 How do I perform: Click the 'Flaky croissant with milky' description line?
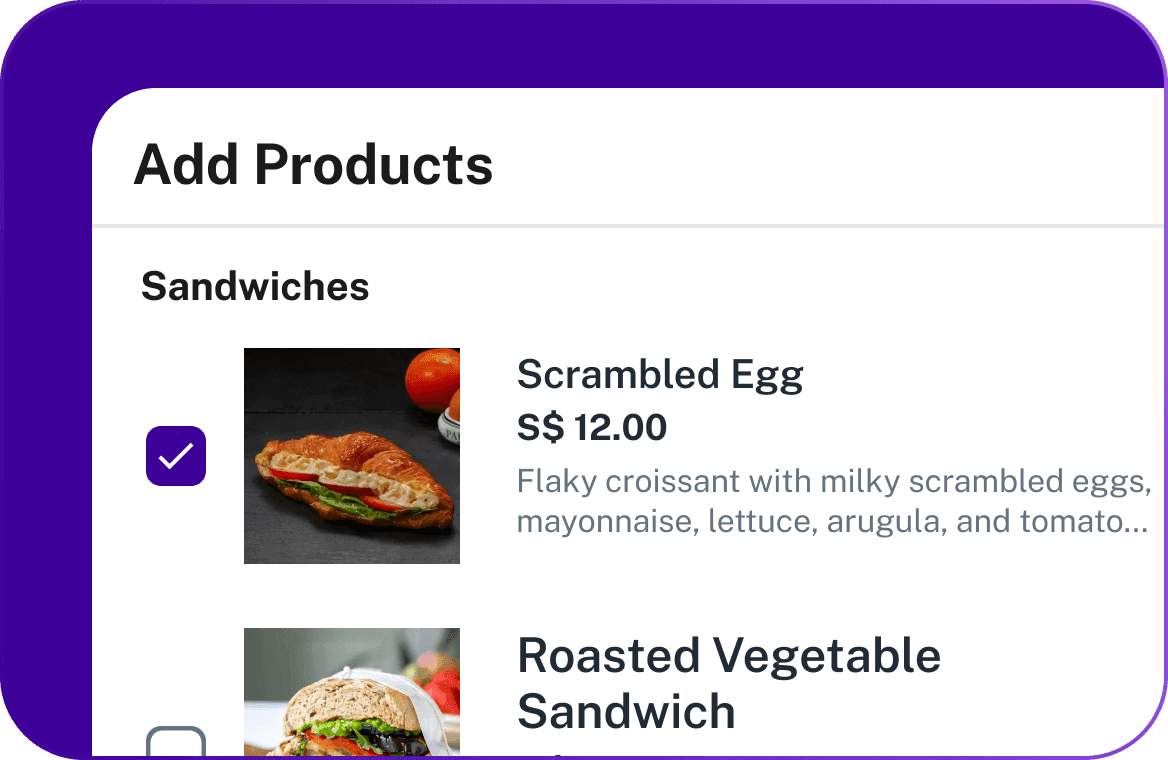coord(830,482)
